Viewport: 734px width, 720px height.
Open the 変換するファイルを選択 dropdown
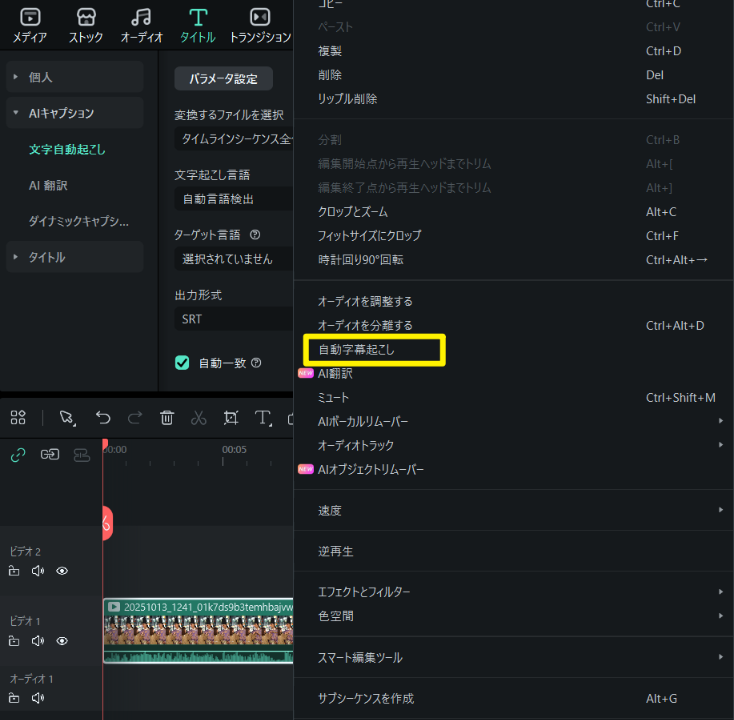click(234, 139)
